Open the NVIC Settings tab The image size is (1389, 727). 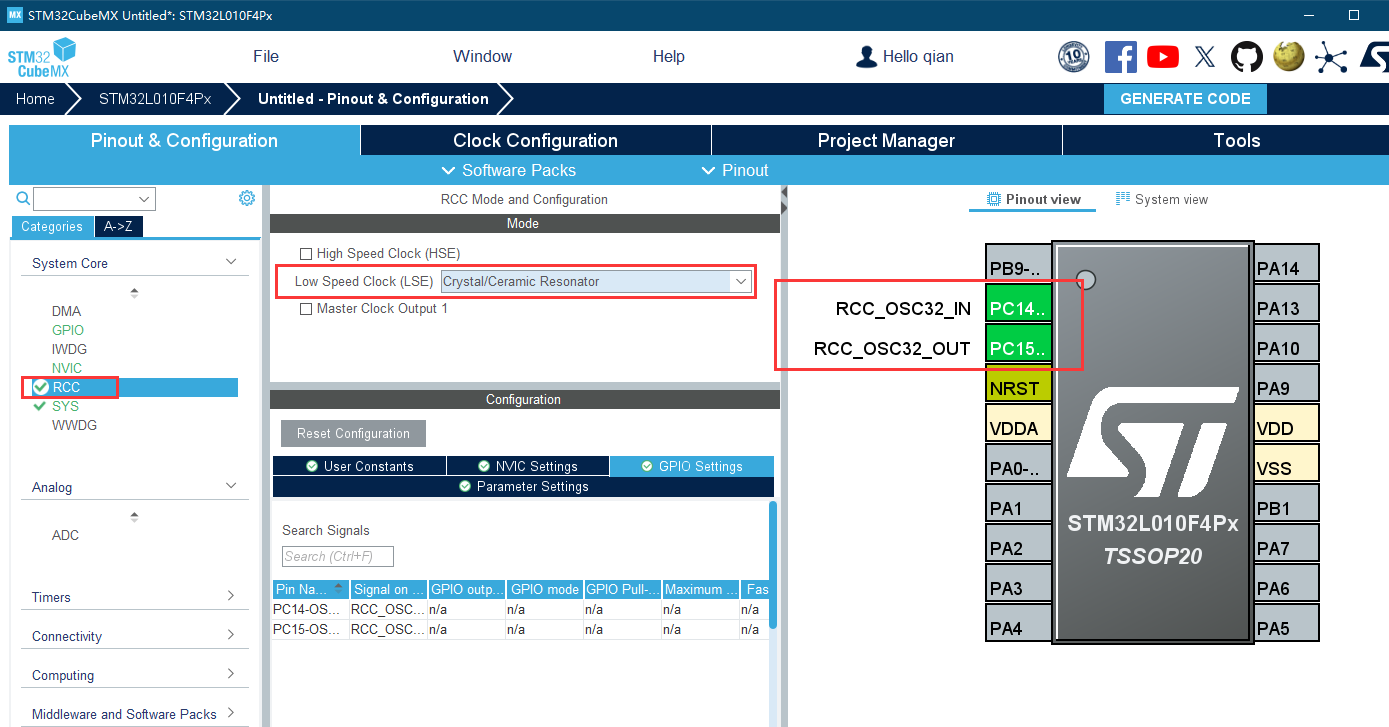point(527,466)
